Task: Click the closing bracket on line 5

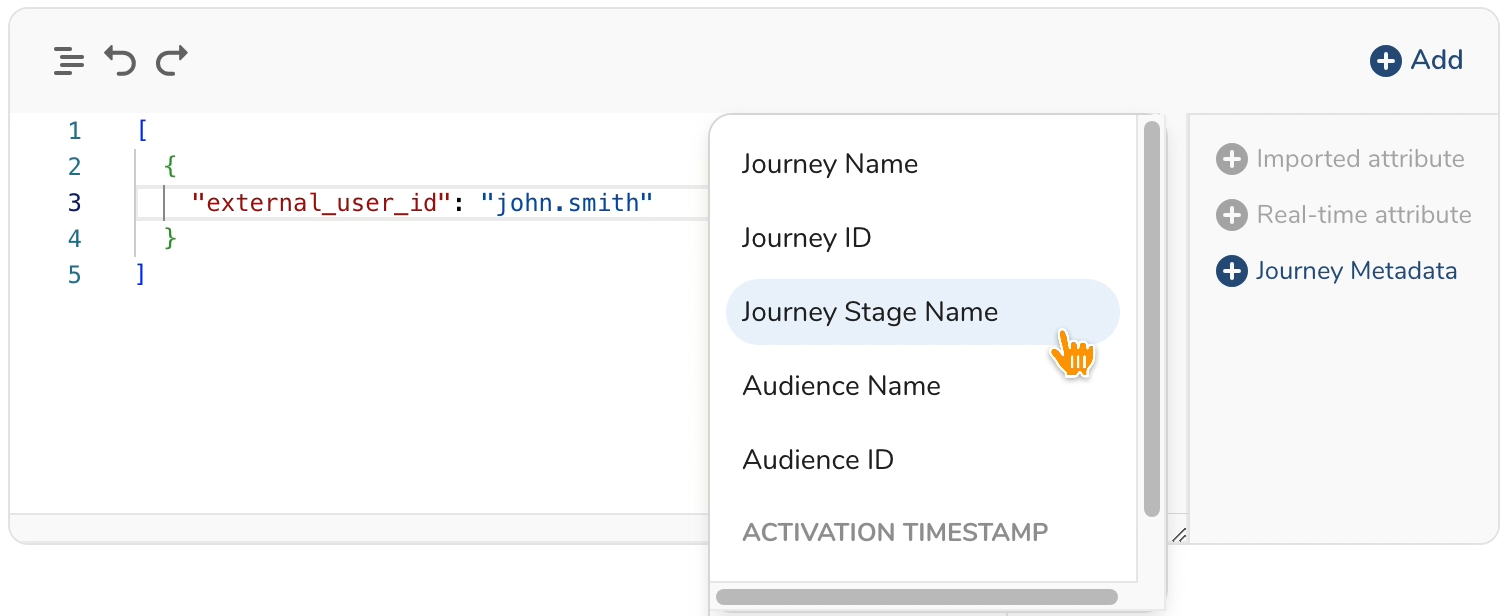Action: 141,275
